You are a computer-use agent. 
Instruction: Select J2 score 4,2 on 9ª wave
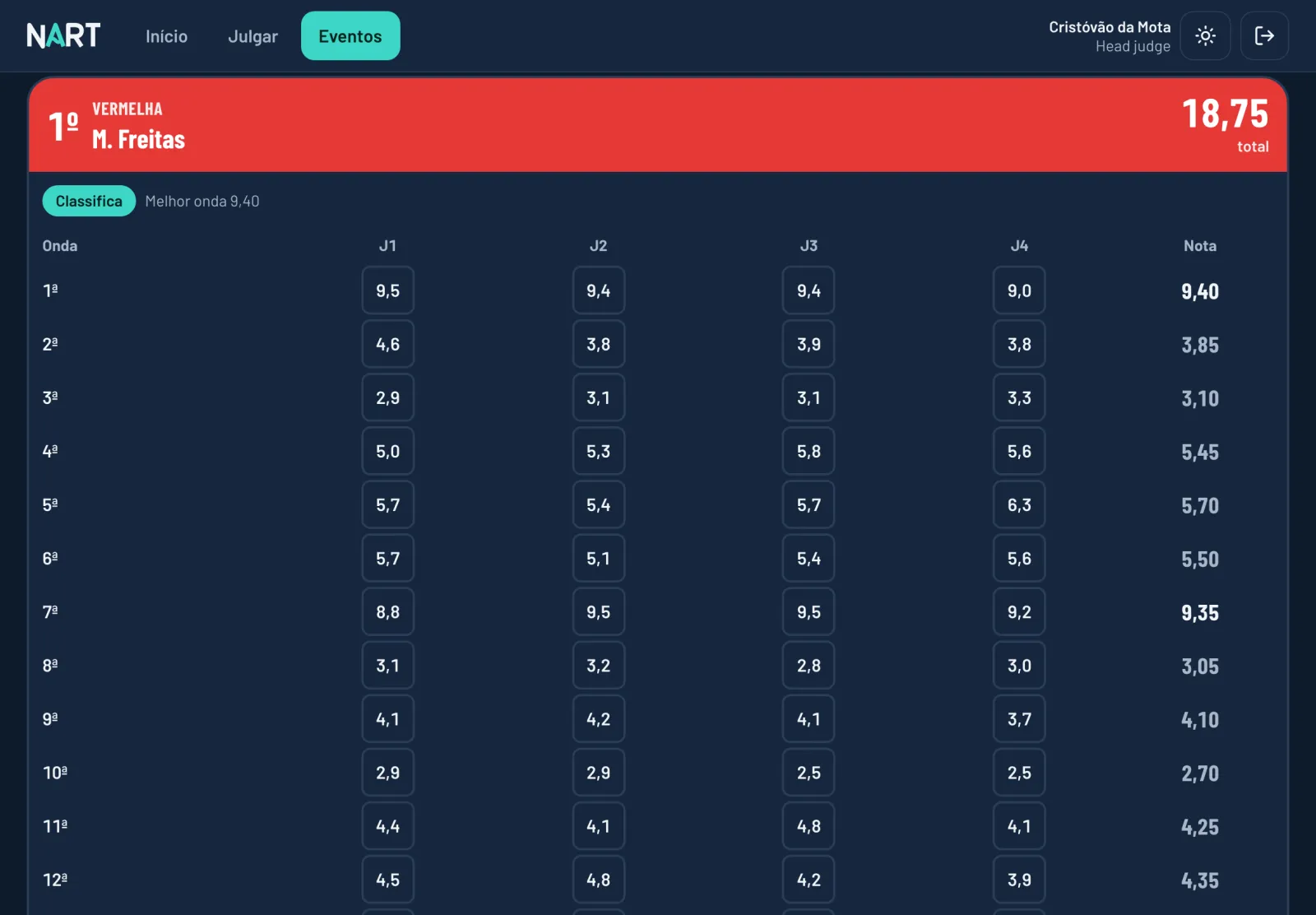(598, 718)
